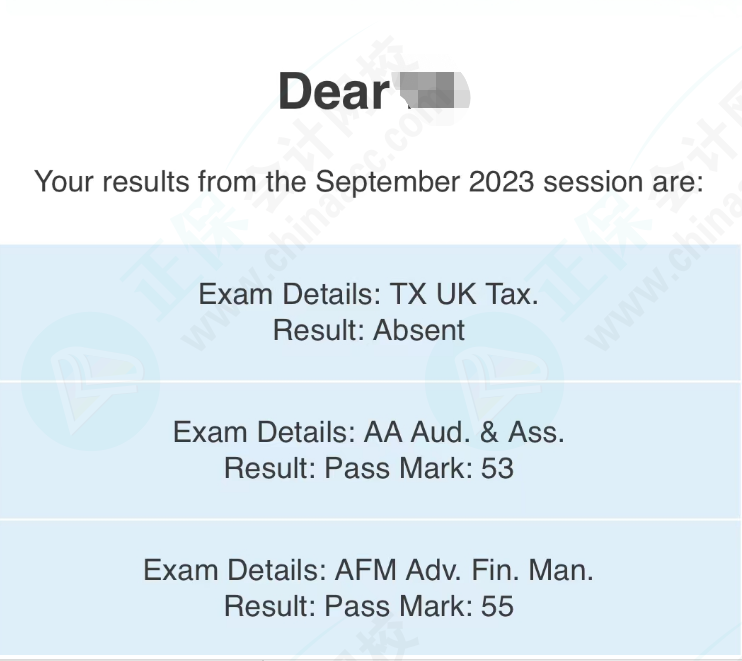742x661 pixels.
Task: Click the word "Absent" in TX result
Action: click(x=419, y=330)
